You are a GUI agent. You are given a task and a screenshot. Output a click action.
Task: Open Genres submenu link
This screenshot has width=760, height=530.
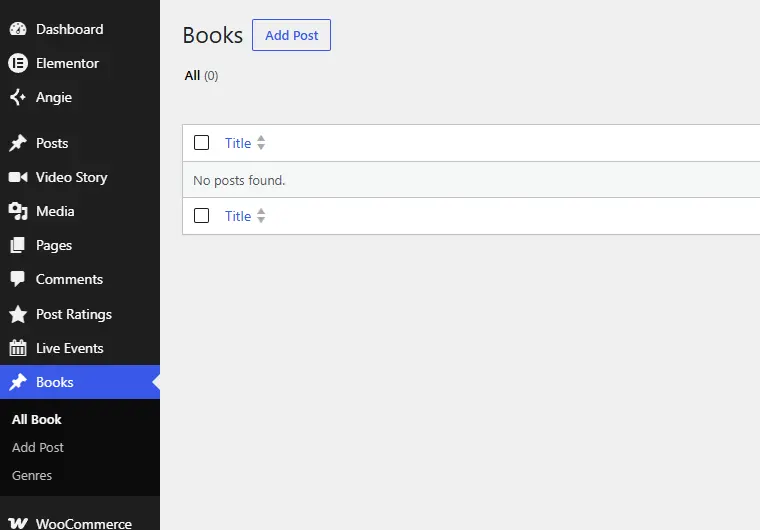coord(32,476)
